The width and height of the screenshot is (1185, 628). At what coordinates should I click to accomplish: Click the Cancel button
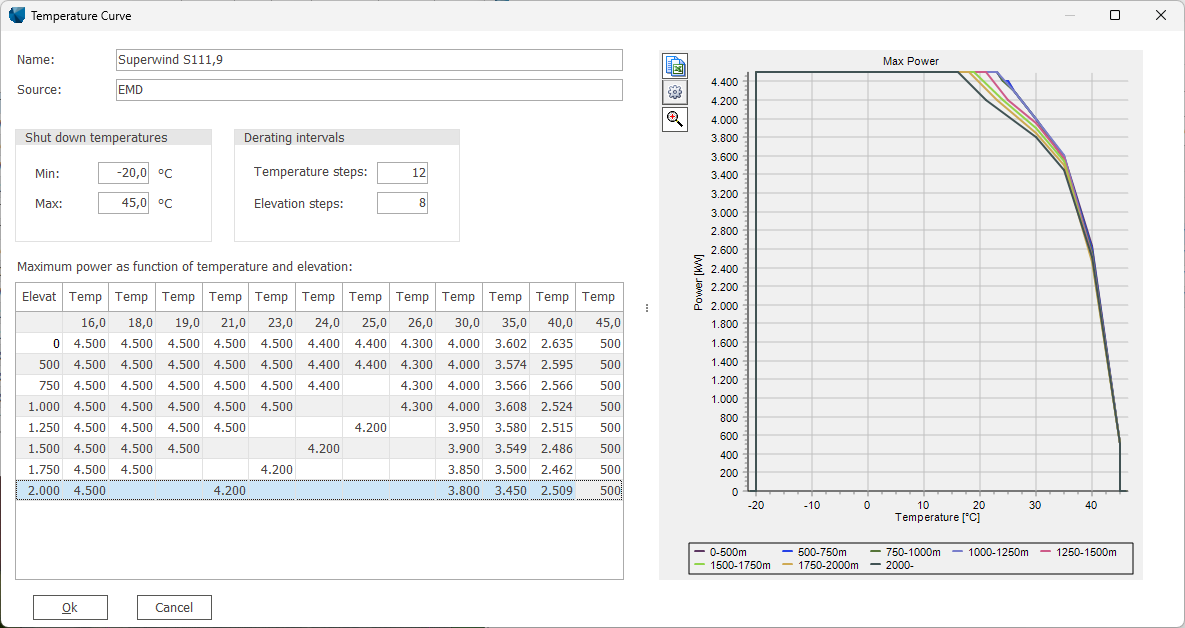[x=174, y=607]
